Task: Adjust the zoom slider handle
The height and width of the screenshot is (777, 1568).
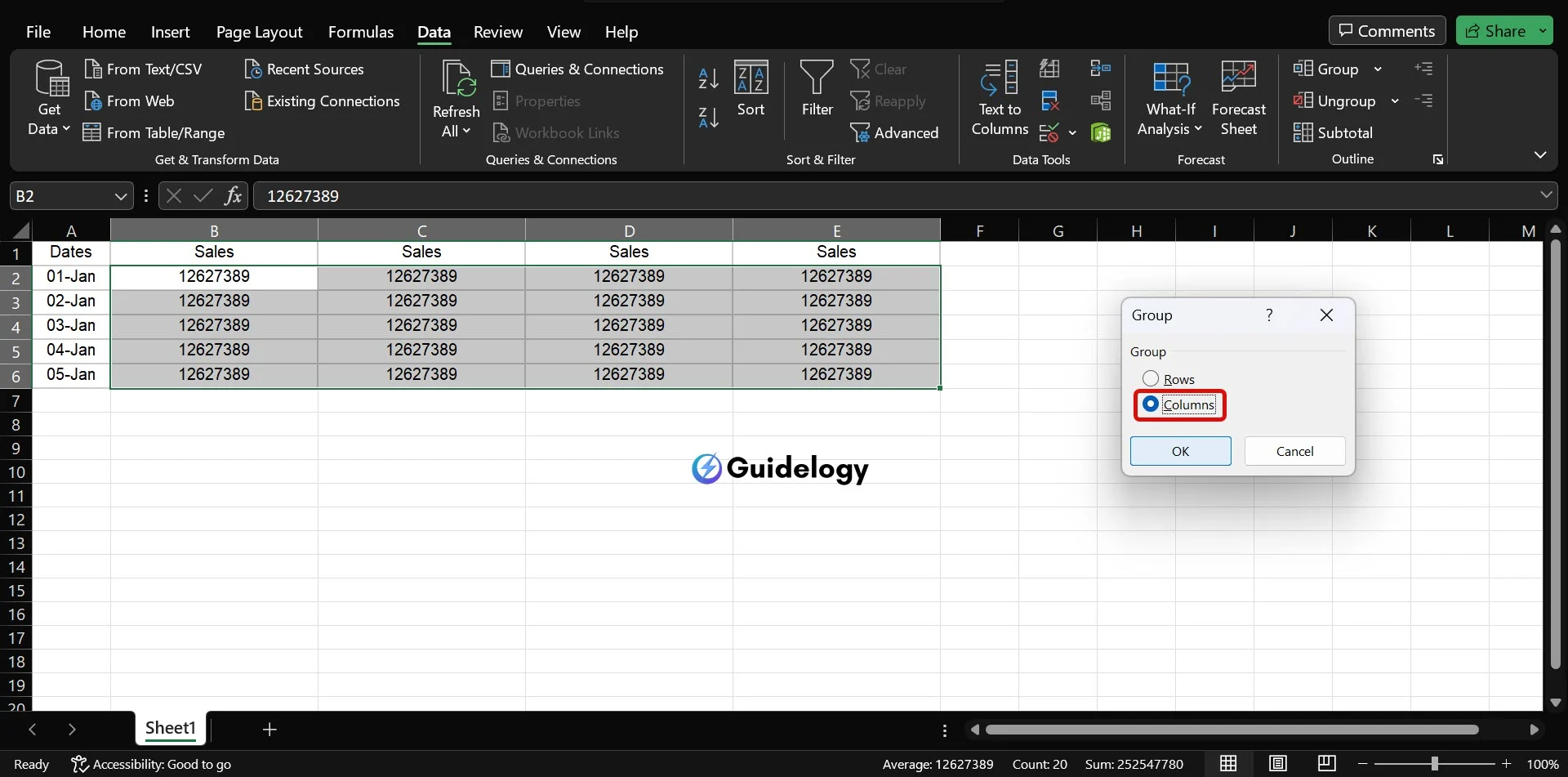Action: [x=1435, y=764]
